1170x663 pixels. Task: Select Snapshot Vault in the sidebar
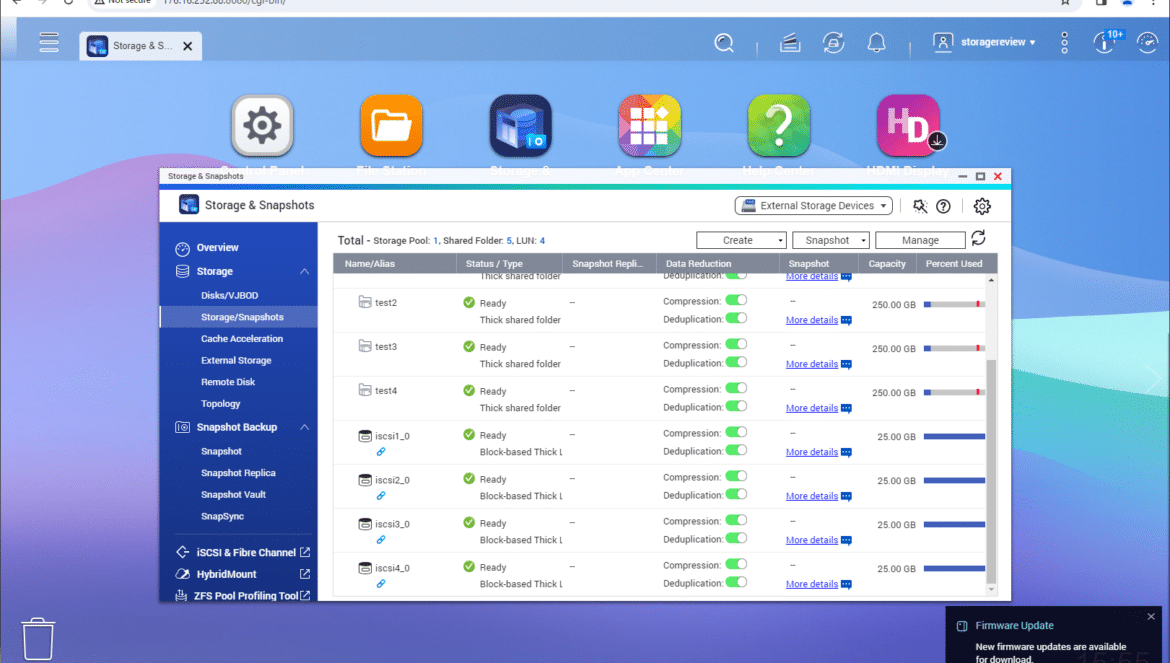point(233,494)
